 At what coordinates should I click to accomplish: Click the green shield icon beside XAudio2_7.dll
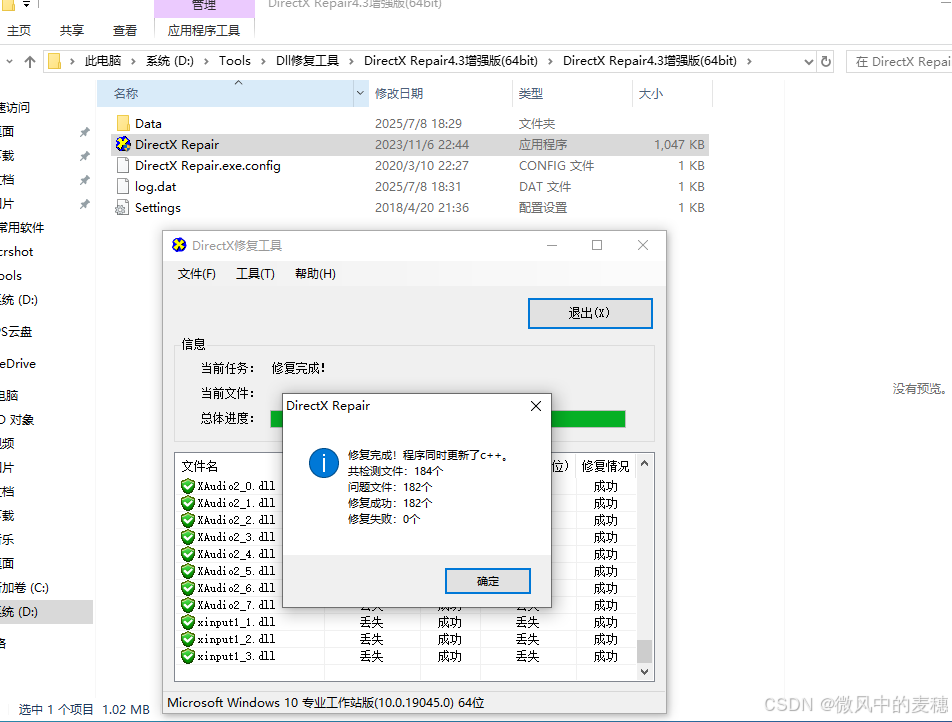click(188, 605)
